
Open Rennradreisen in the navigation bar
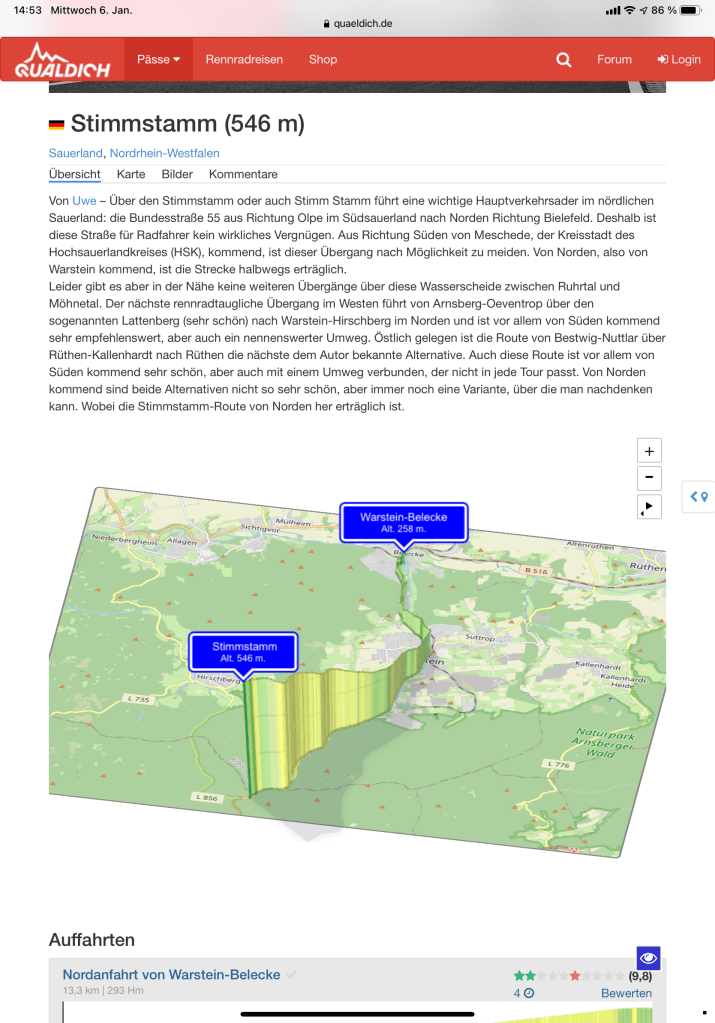[x=244, y=60]
